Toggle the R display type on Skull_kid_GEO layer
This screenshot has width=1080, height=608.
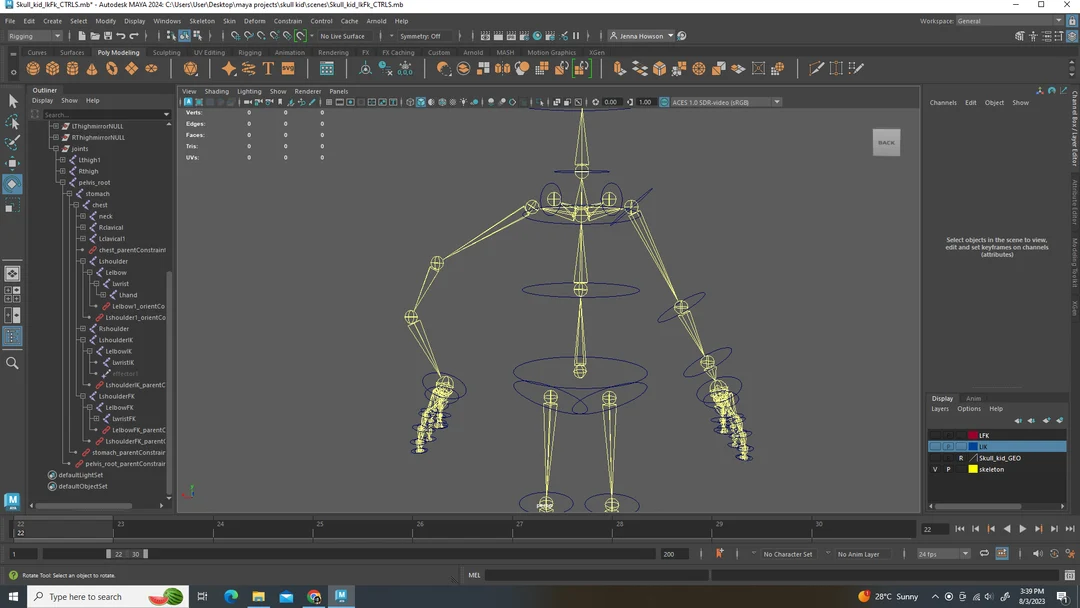[x=961, y=458]
